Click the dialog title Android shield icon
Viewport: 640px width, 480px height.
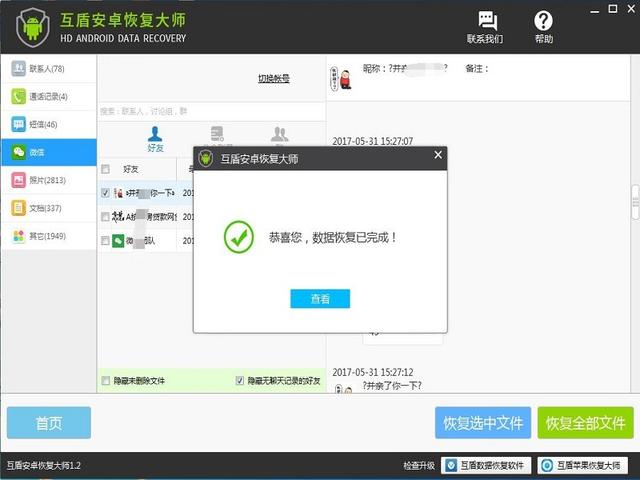(x=206, y=158)
